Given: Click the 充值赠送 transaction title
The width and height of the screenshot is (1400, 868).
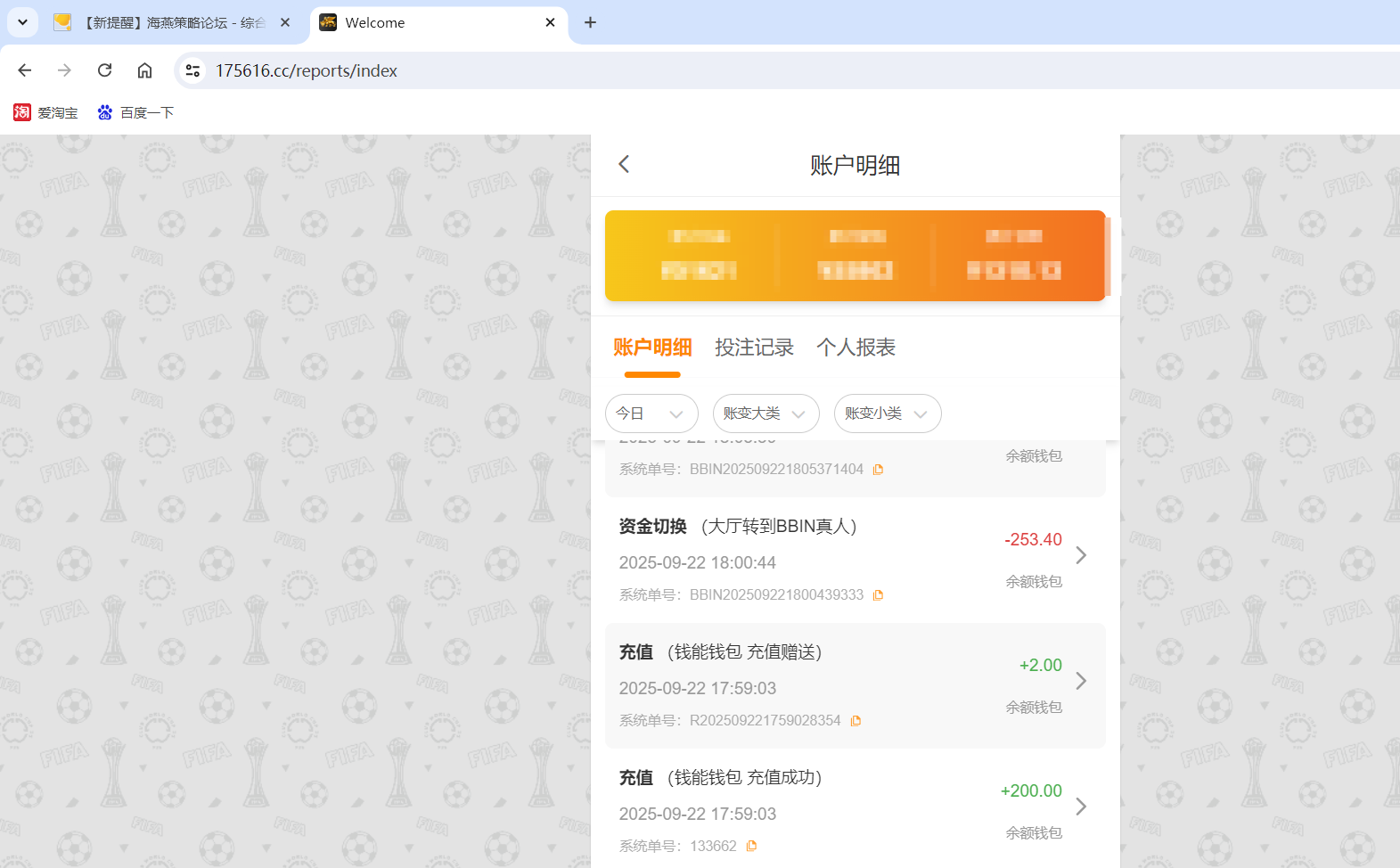Looking at the screenshot, I should click(x=721, y=652).
